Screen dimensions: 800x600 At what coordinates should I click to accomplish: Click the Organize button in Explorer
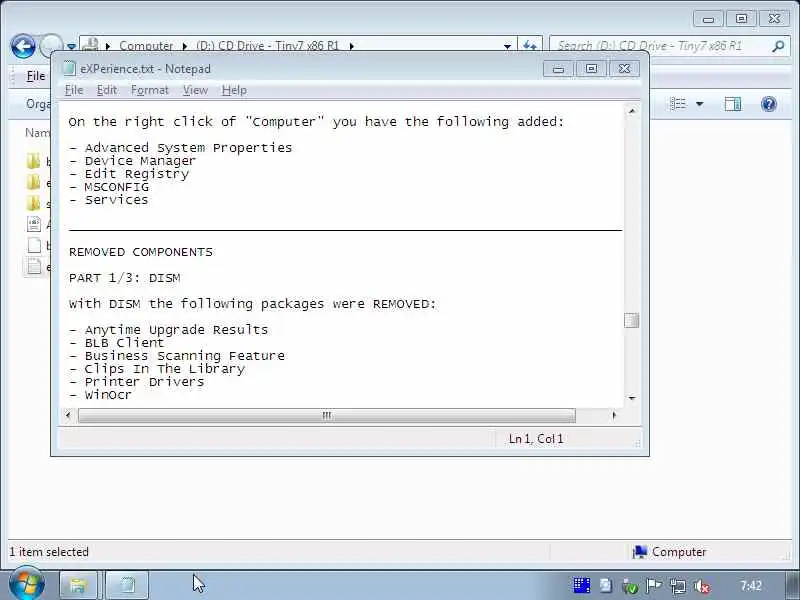coord(38,104)
